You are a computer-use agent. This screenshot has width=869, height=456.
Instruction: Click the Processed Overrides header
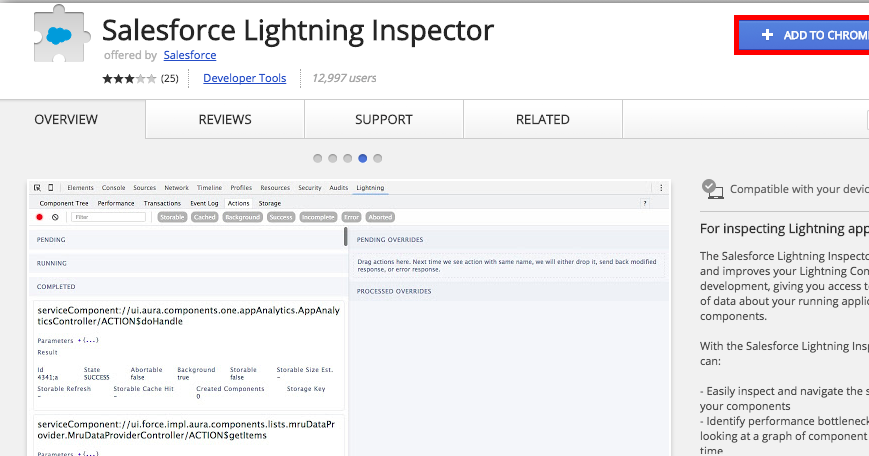(x=509, y=291)
